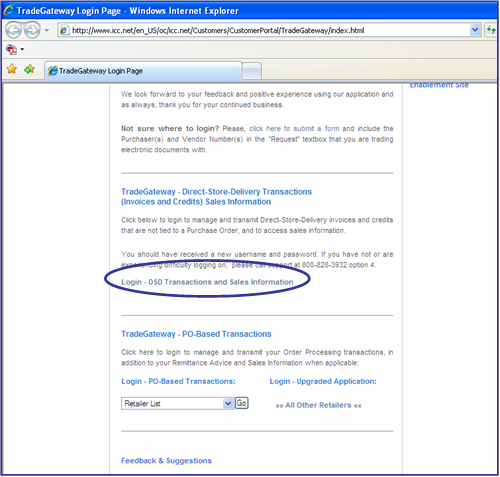500x477 pixels.
Task: Click the Go button next to Retailer List
Action: 242,403
